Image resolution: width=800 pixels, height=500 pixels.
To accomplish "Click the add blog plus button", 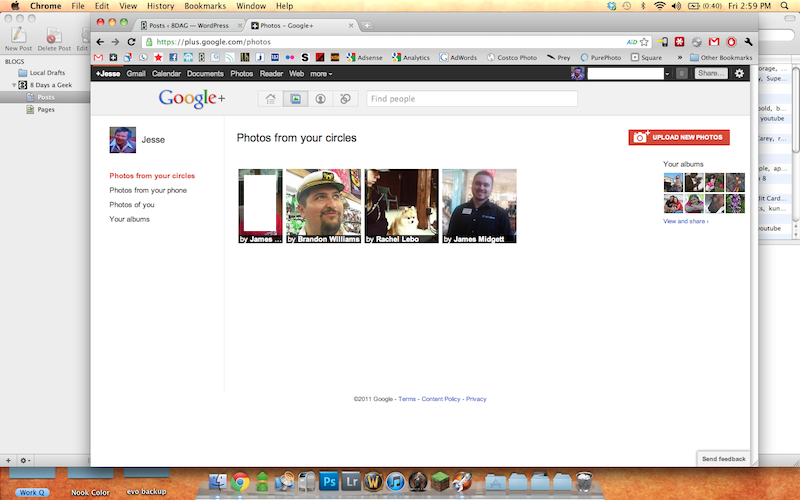I will (x=8, y=460).
